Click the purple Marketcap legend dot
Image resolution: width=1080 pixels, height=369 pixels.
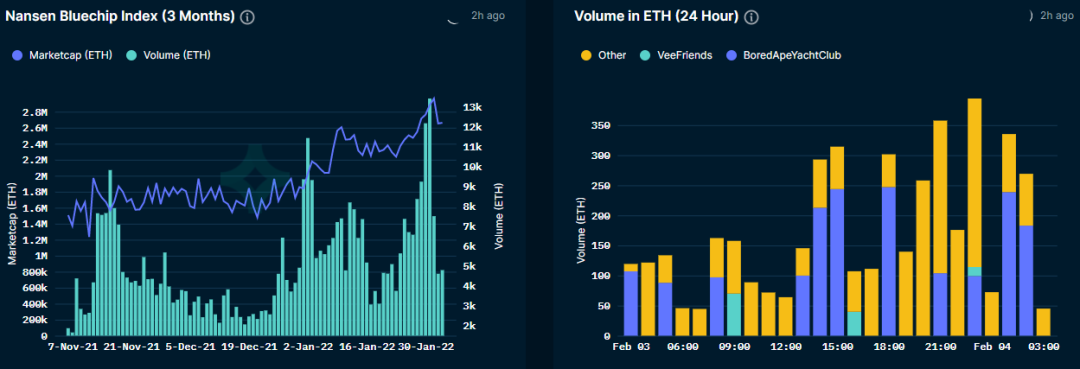click(x=18, y=55)
